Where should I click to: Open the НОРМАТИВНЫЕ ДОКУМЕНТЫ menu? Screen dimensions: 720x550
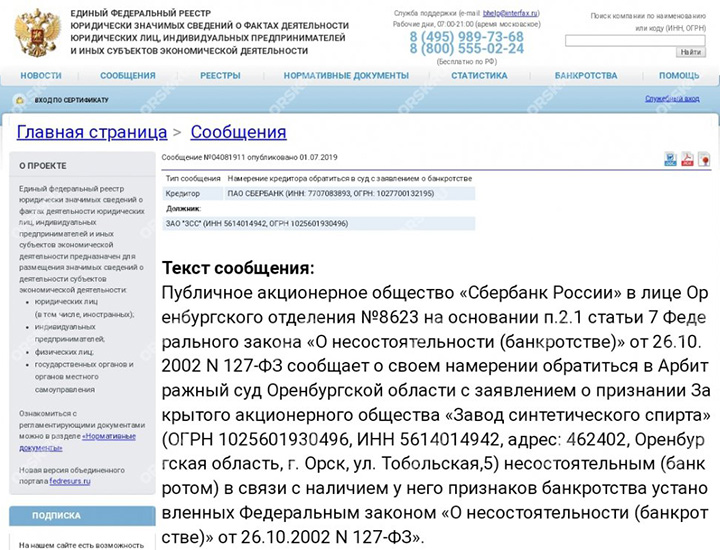[x=346, y=76]
